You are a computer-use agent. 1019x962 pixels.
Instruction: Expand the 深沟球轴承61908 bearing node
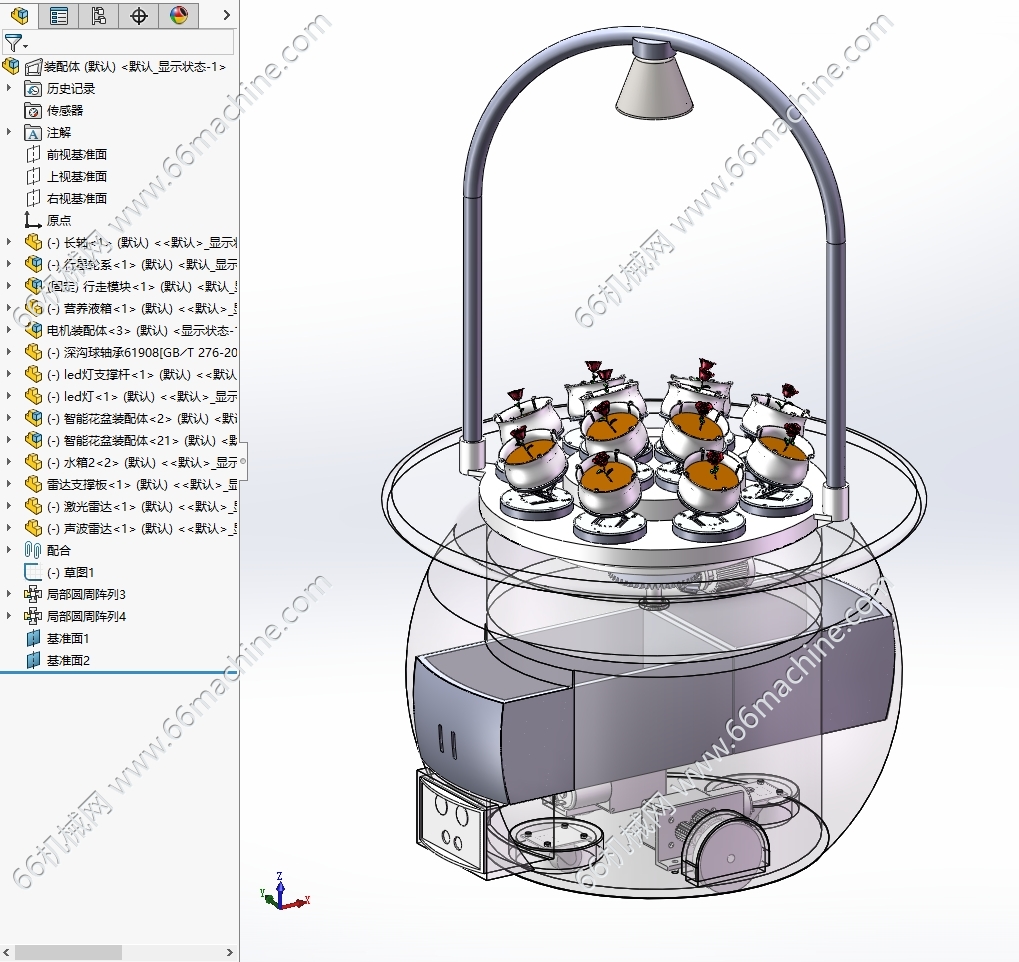click(x=8, y=352)
